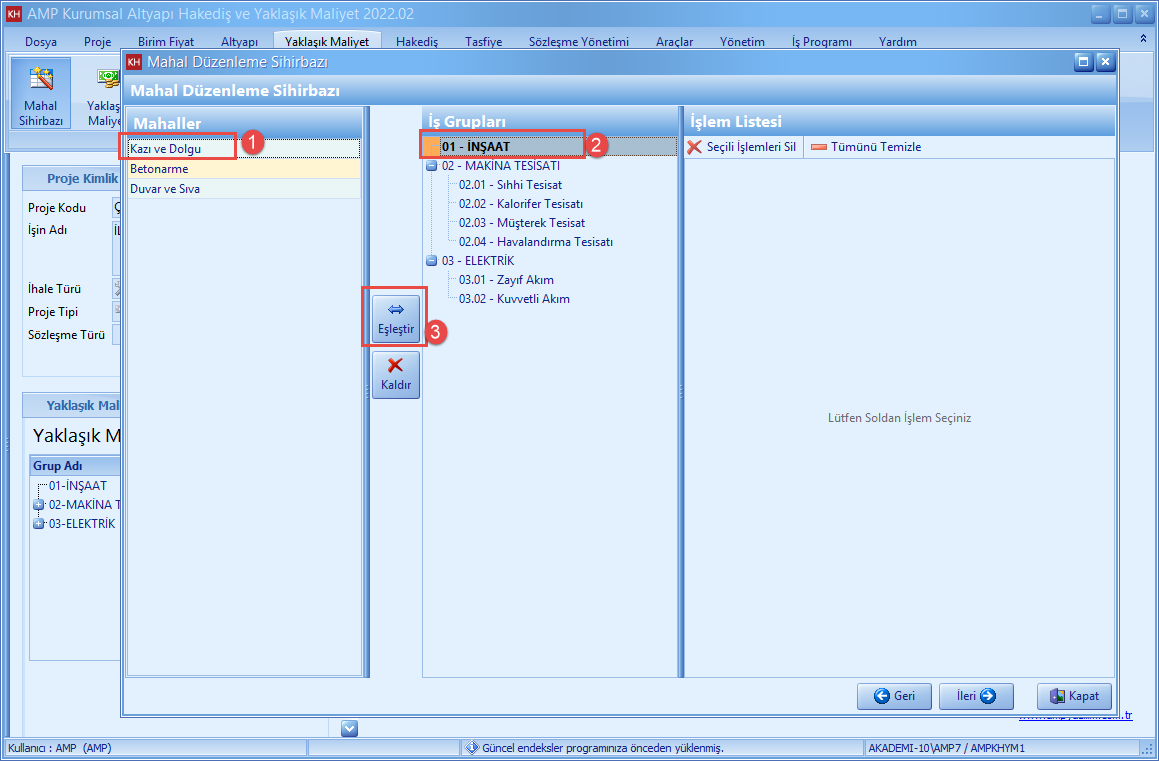Screen dimensions: 1159x761
Task: Click the down-arrow button at the bottom
Action: pyautogui.click(x=349, y=728)
